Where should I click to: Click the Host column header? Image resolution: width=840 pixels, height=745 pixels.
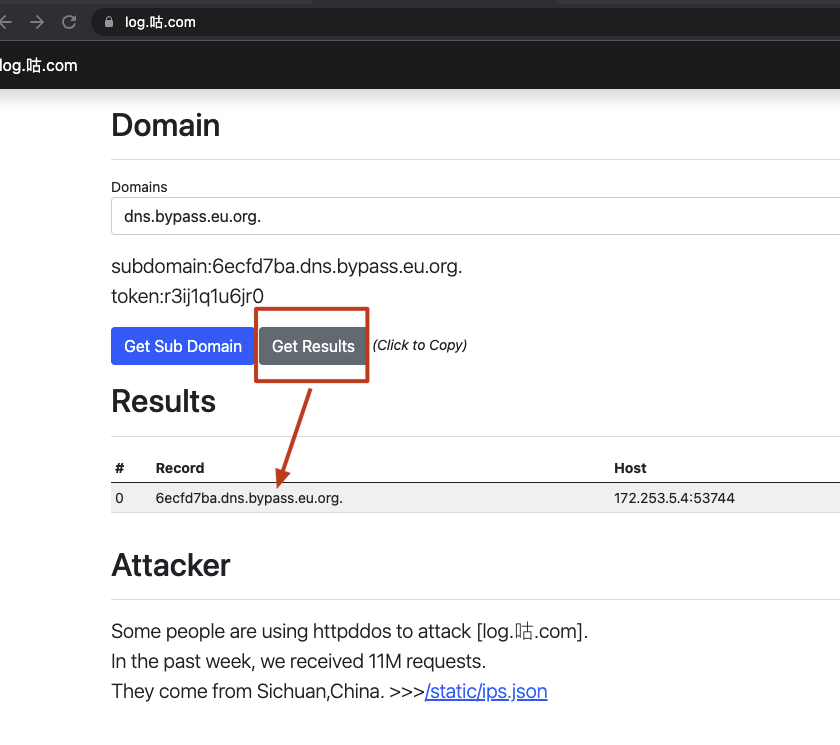(x=630, y=468)
